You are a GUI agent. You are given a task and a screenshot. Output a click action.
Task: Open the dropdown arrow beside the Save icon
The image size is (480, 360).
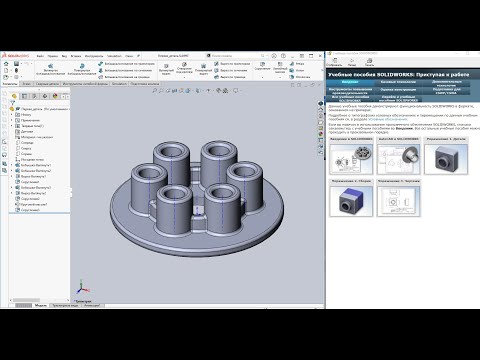tap(21, 63)
